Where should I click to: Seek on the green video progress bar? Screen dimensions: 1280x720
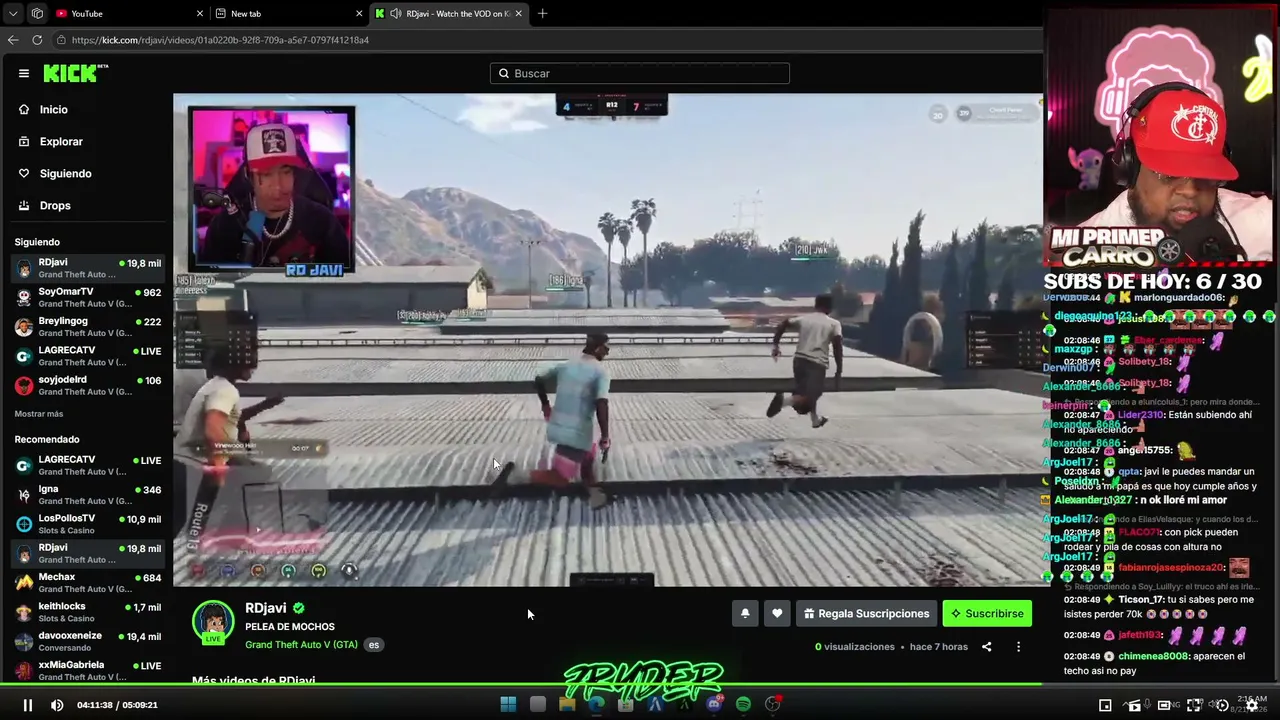coord(520,685)
